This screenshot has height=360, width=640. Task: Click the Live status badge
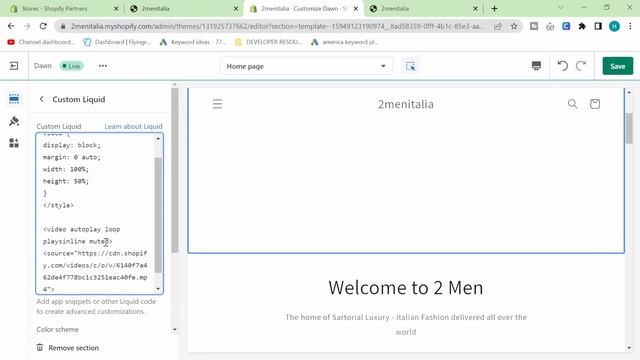[x=71, y=66]
